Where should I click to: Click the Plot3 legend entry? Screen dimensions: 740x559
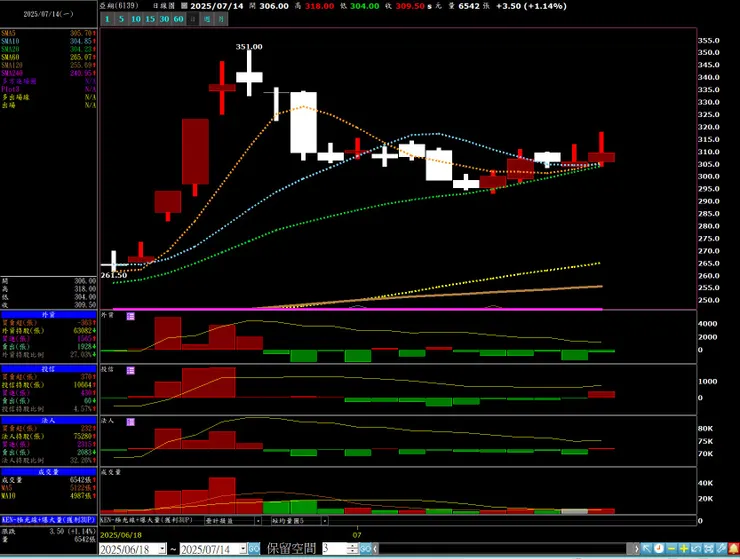click(49, 89)
